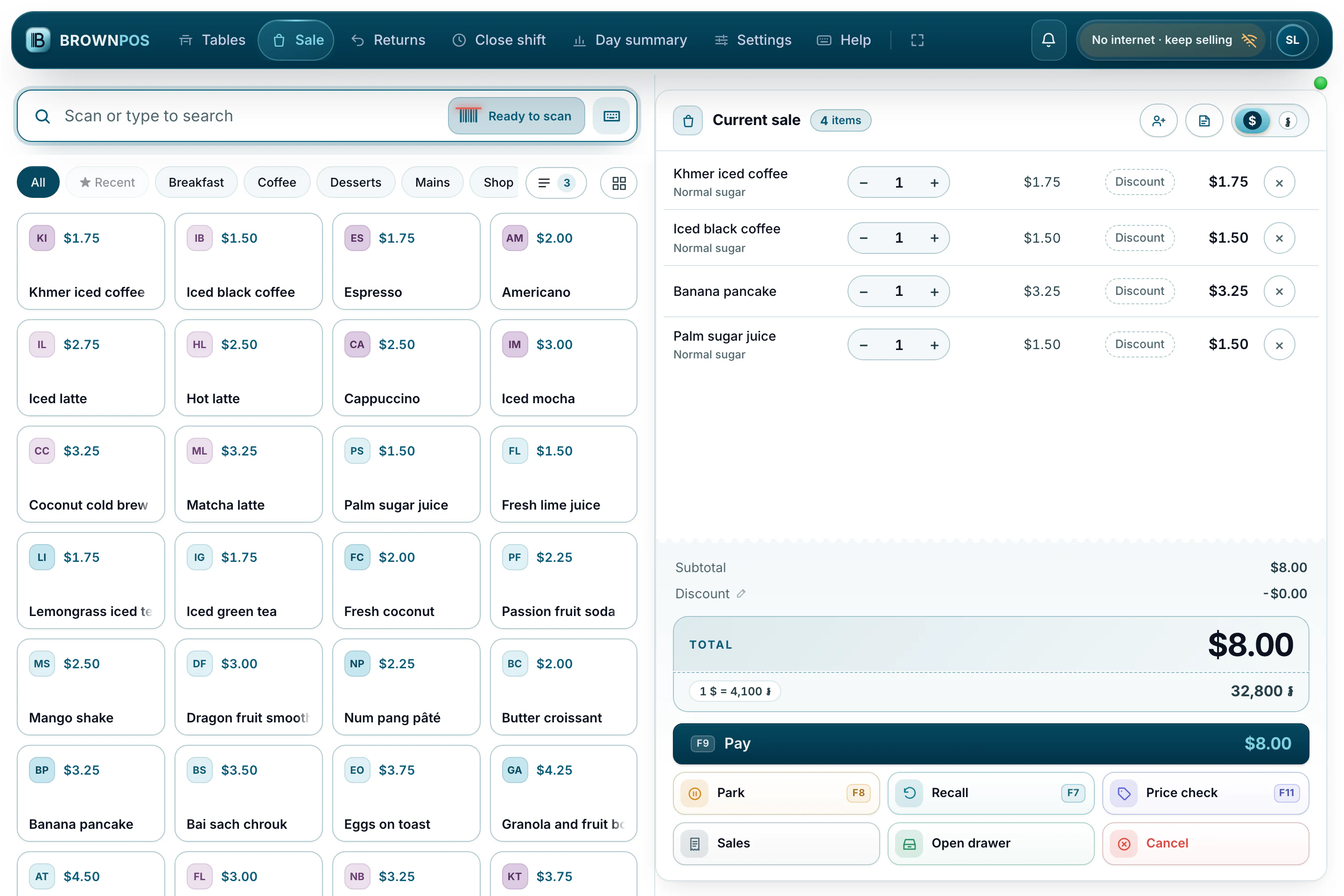Viewport: 1344px width, 896px height.
Task: Increase Iced black coffee quantity
Action: (x=934, y=238)
